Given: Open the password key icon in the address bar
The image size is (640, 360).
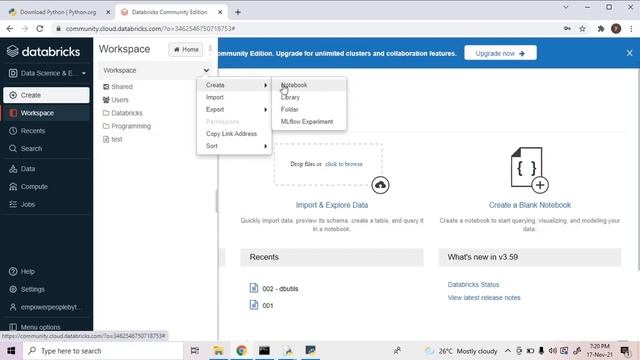Looking at the screenshot, I should (567, 29).
